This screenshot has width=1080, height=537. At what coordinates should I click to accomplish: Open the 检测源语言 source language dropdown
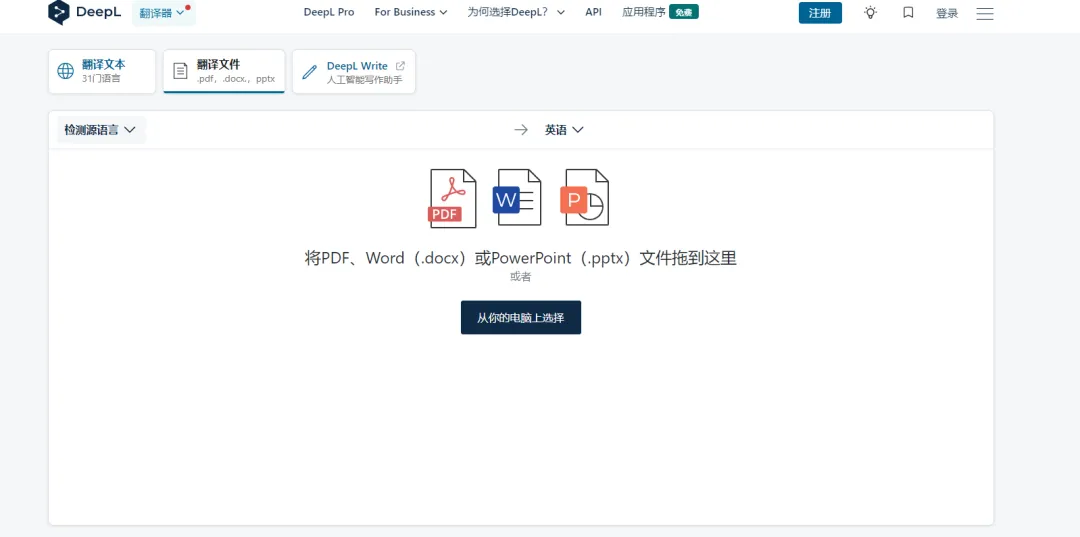(101, 129)
